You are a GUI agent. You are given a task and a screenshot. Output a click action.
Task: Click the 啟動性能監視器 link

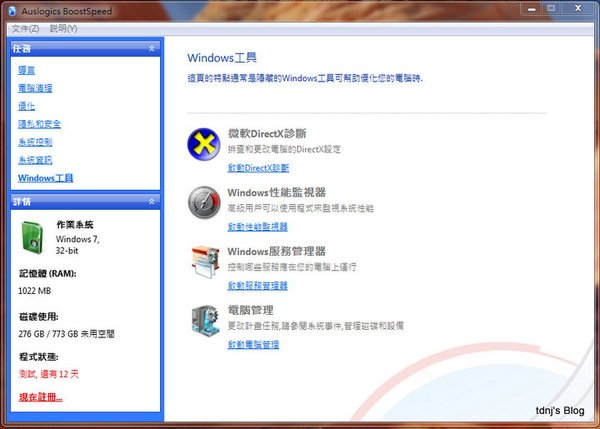pyautogui.click(x=258, y=227)
